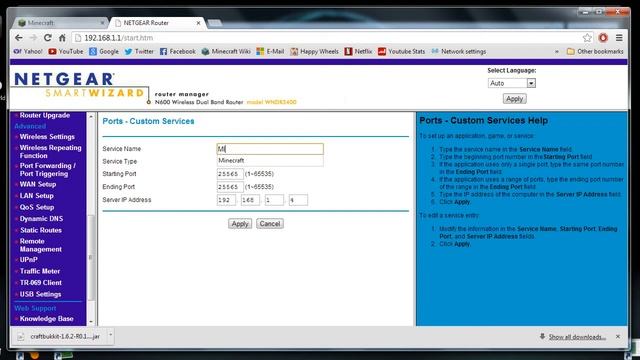
Task: Click second Server IP octet field
Action: [250, 200]
